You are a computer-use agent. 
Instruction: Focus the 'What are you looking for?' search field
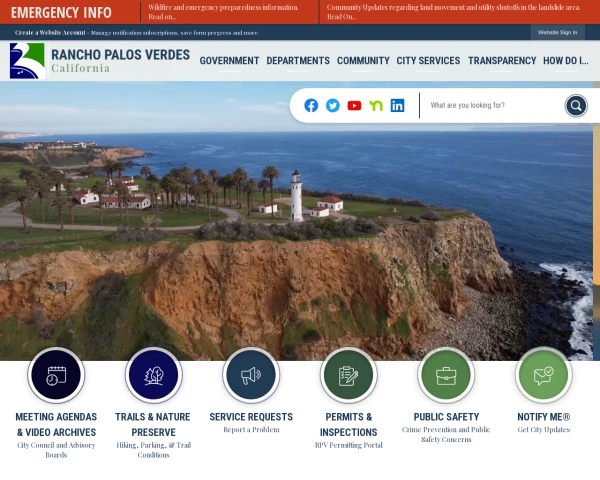pos(490,105)
